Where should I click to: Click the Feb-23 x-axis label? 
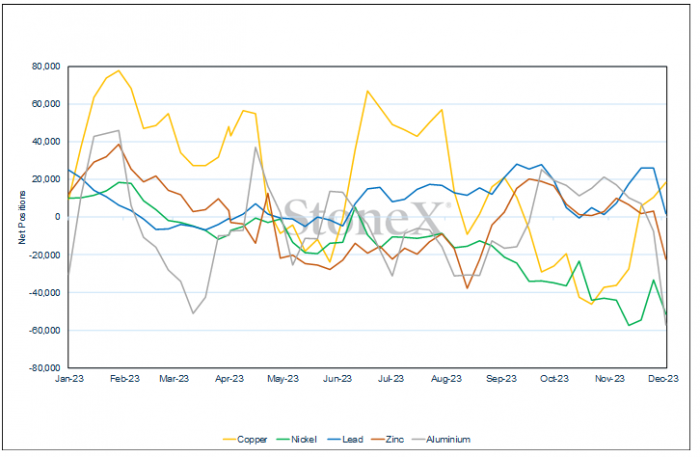pyautogui.click(x=125, y=379)
